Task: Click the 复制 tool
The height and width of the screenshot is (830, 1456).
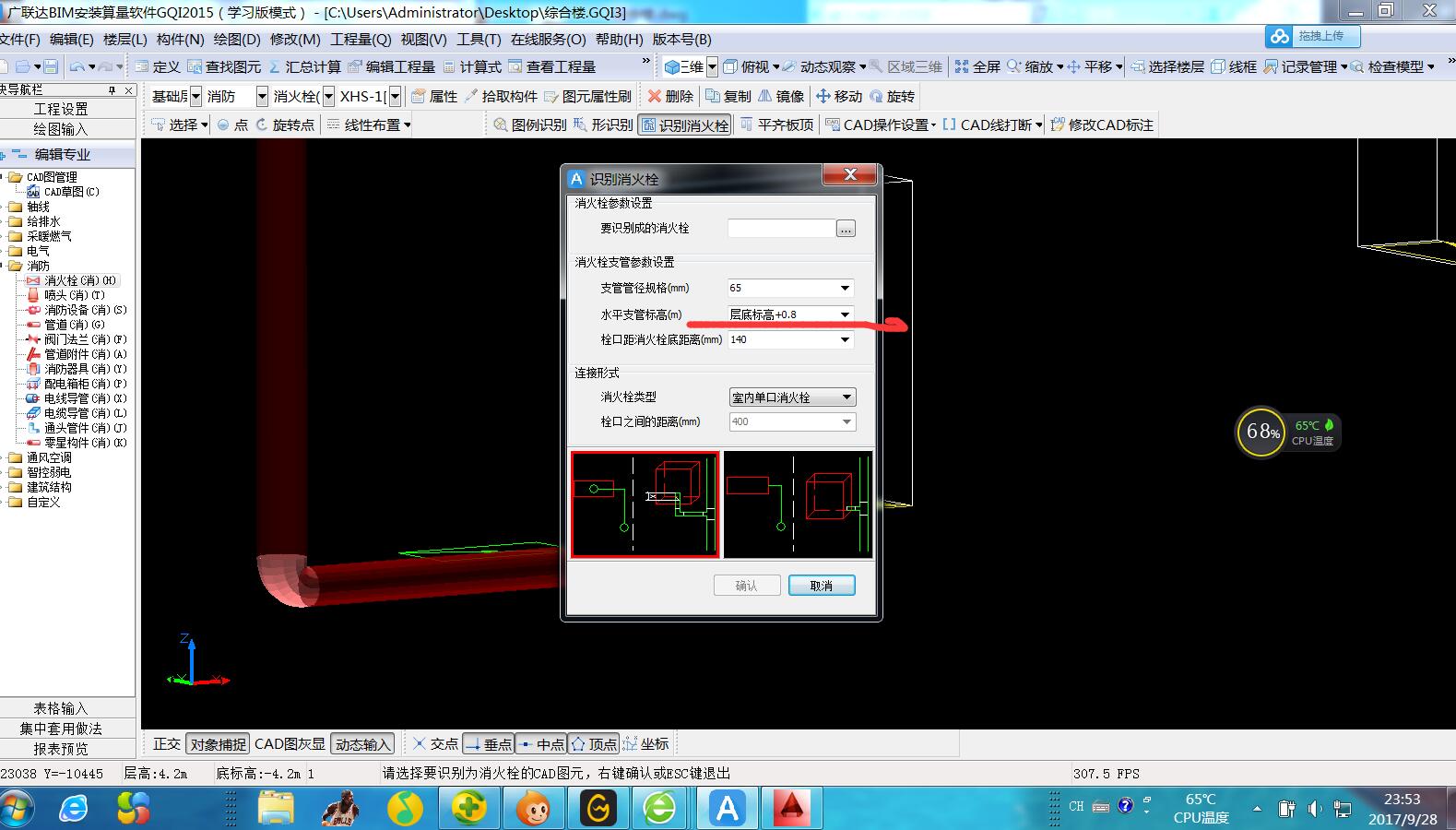Action: coord(728,96)
